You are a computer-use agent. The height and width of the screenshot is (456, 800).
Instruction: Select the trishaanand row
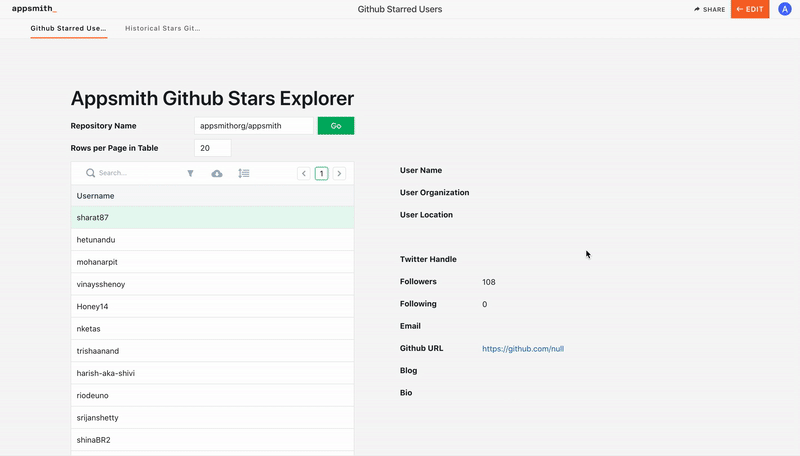212,351
